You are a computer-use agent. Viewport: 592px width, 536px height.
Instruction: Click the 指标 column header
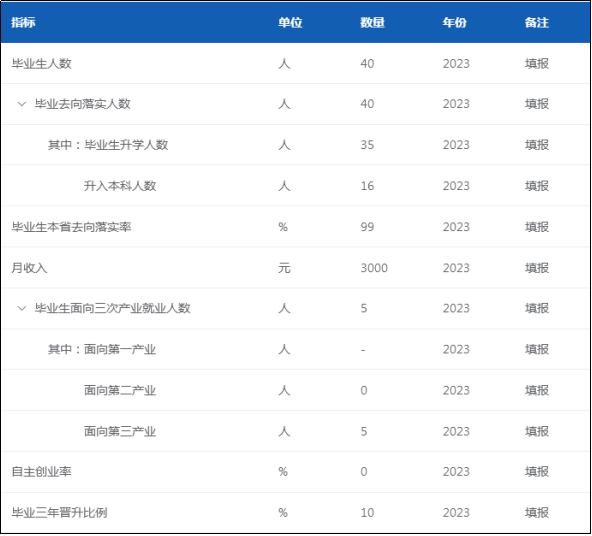[x=23, y=22]
